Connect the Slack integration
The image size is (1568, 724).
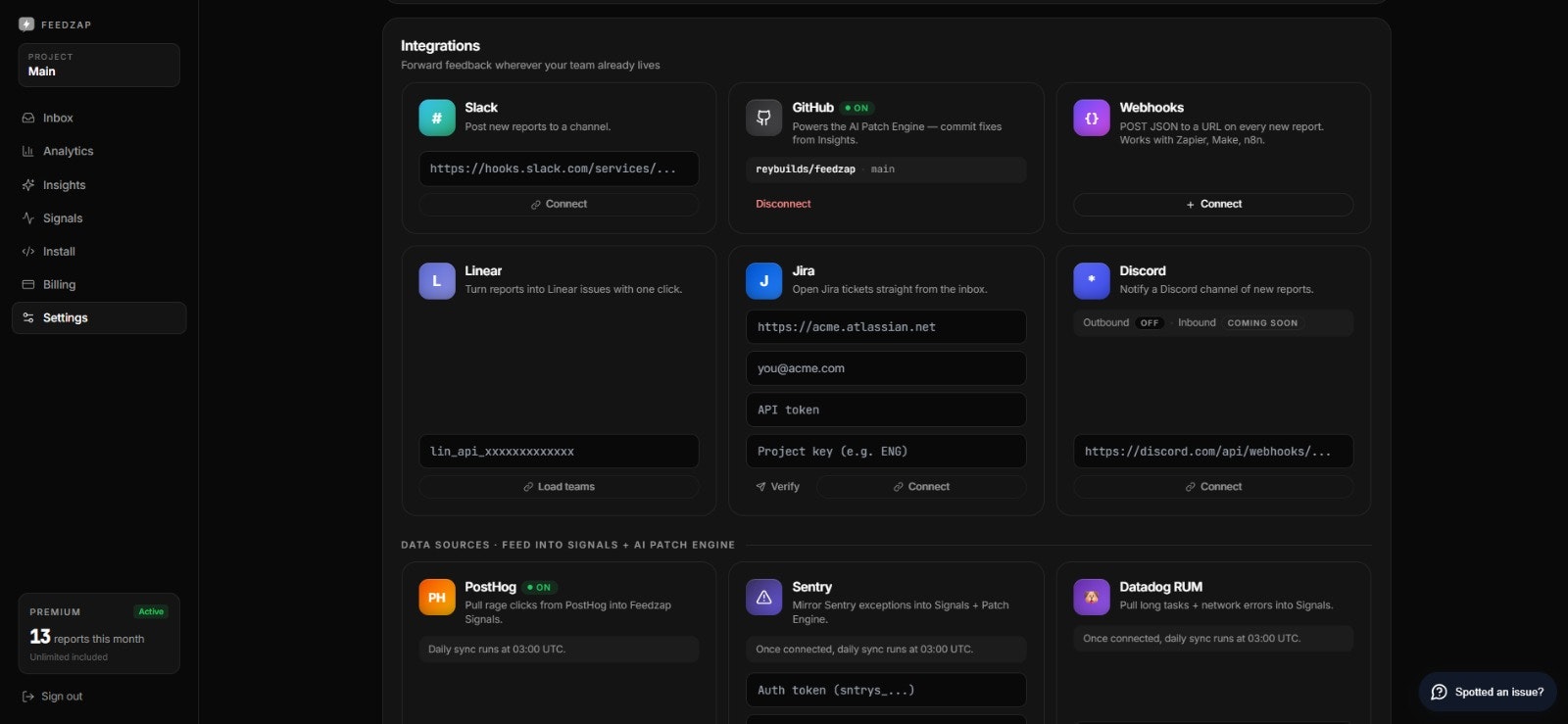[x=559, y=204]
